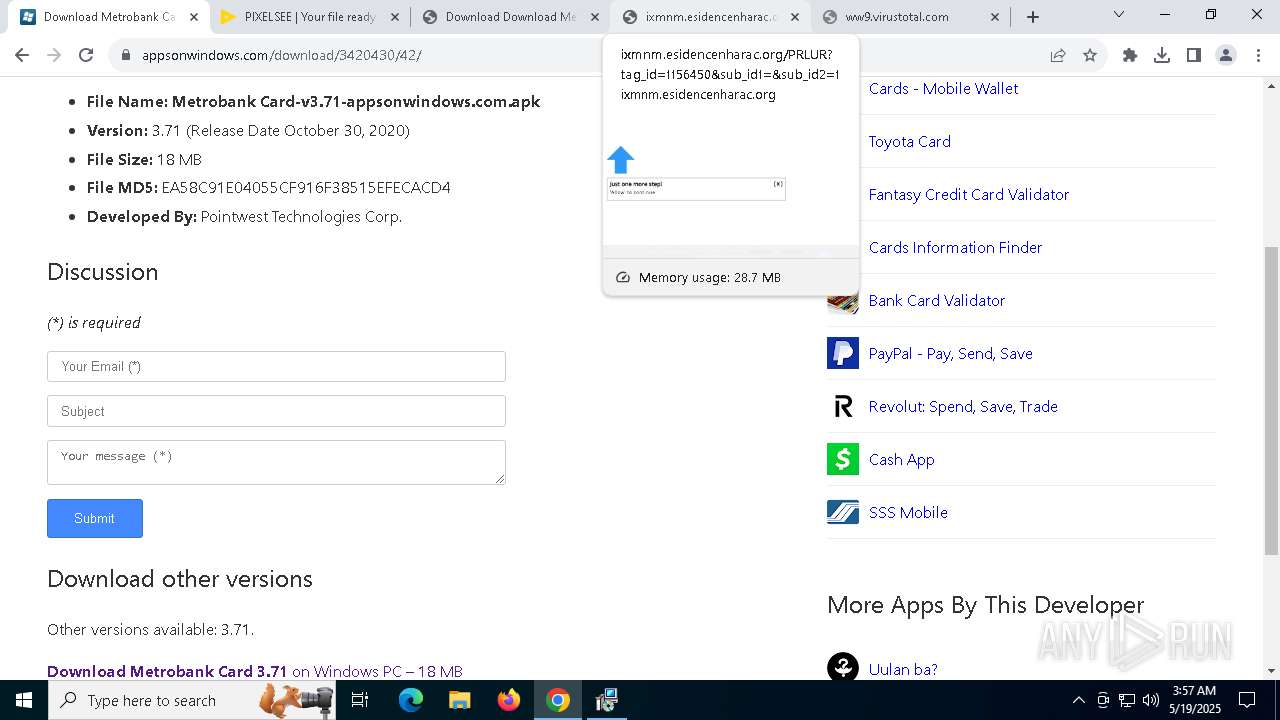Click the tab preview thumbnail image
The image size is (1280, 720).
coord(731,183)
